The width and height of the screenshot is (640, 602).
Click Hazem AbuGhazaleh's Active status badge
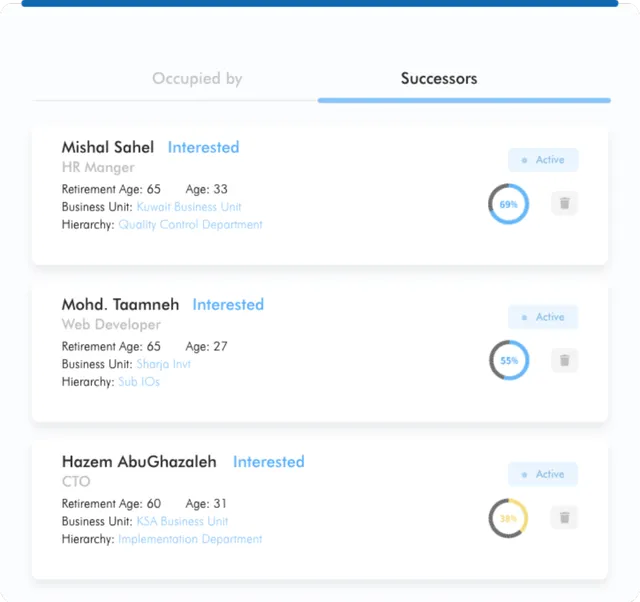pos(543,474)
